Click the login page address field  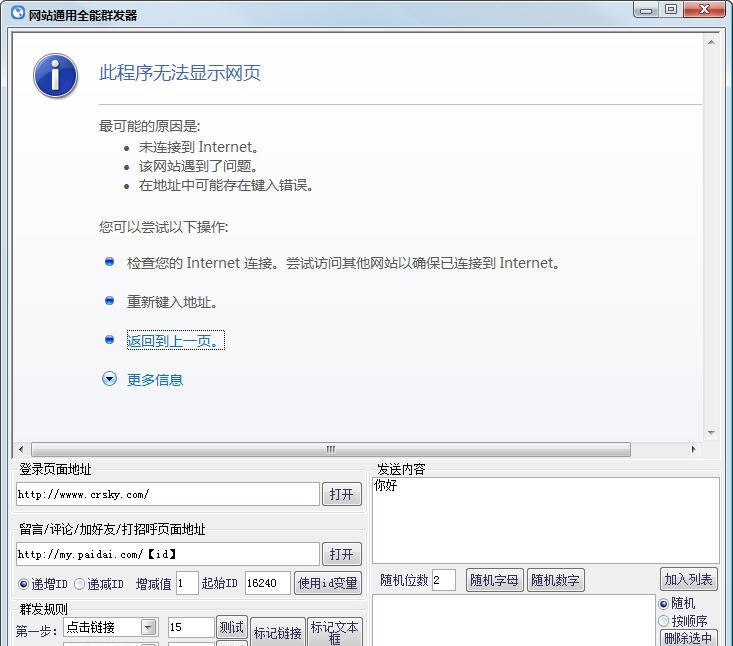click(x=168, y=494)
